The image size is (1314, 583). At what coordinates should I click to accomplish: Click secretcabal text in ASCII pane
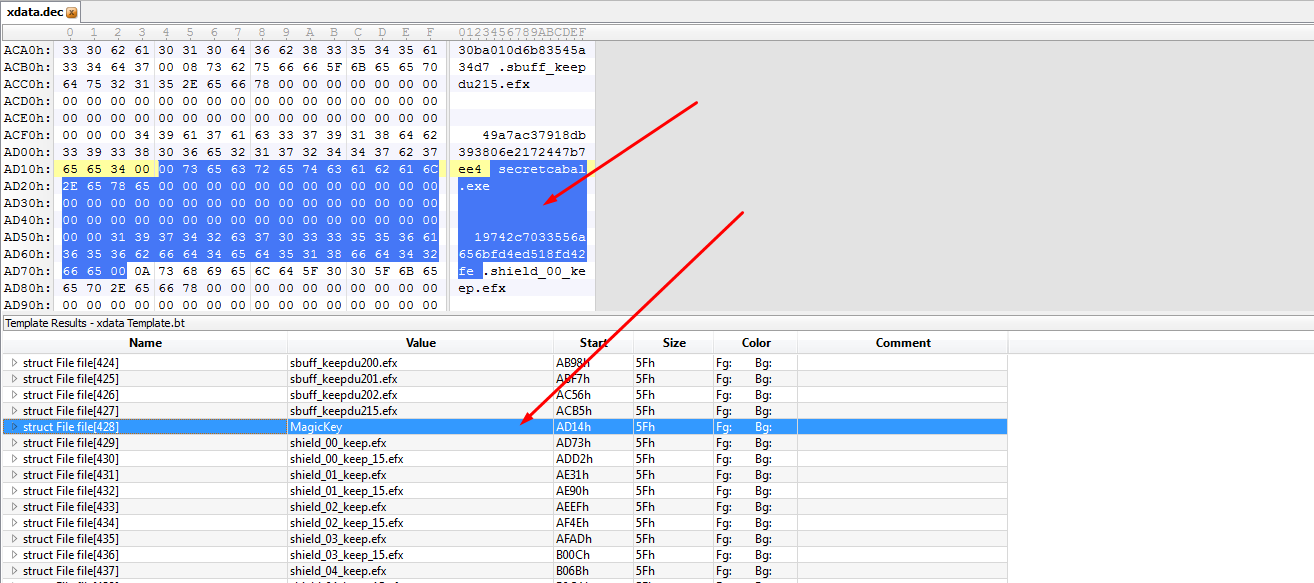541,169
